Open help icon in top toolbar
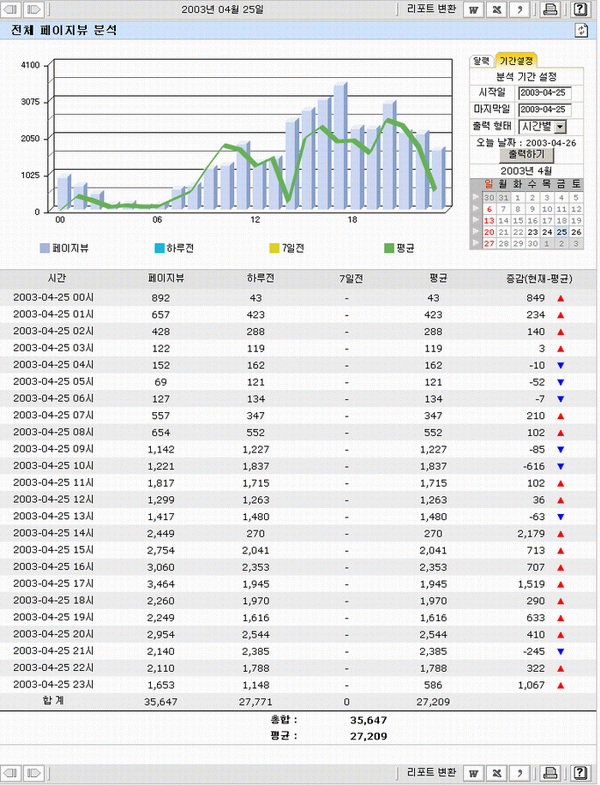Viewport: 600px width, 785px height. pos(580,10)
